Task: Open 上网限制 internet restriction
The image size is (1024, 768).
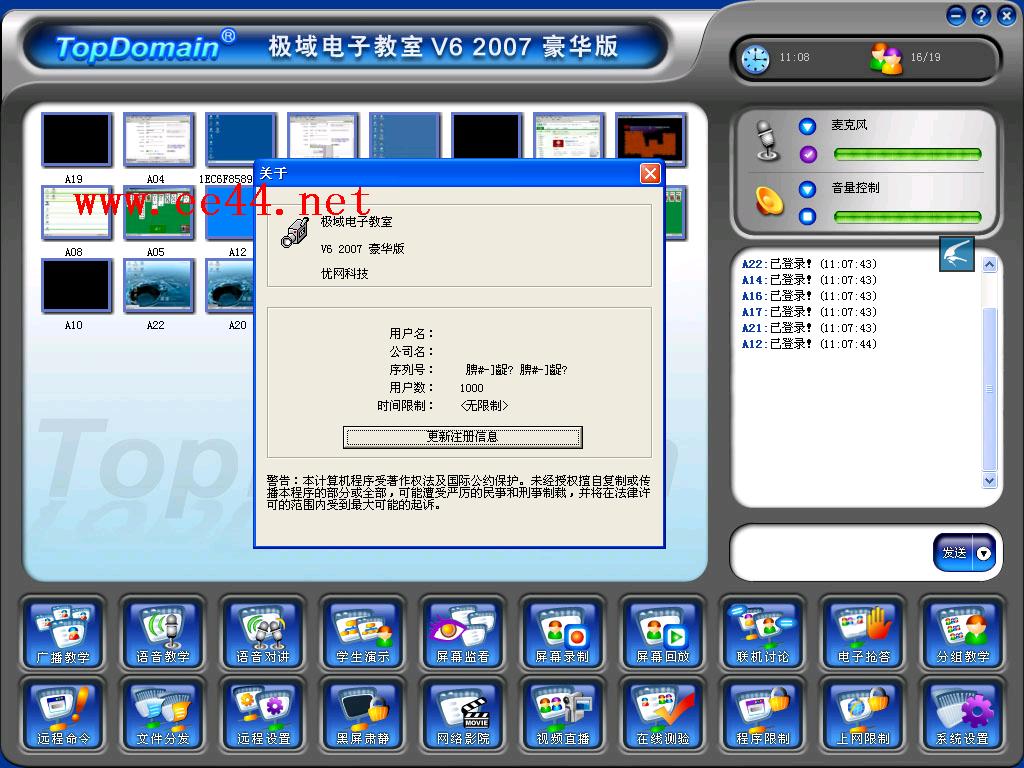Action: pyautogui.click(x=863, y=715)
